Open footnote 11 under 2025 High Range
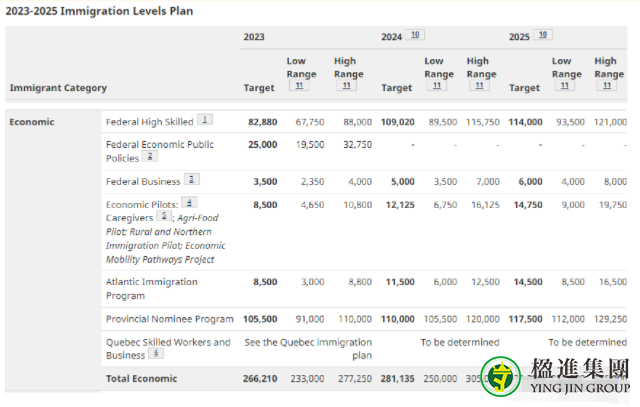This screenshot has height=407, width=640. 607,85
